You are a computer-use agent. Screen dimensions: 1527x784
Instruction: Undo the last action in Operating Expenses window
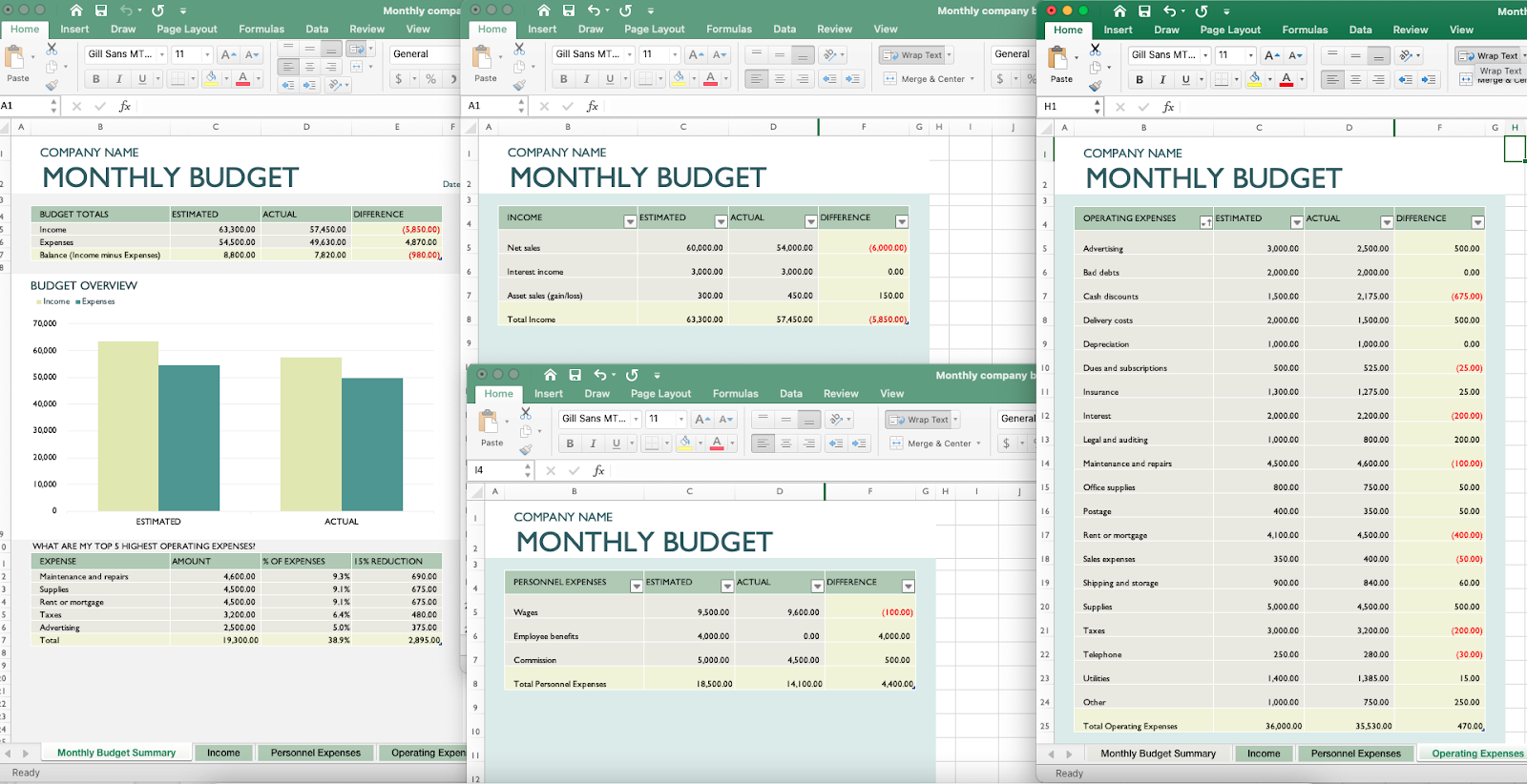point(1170,11)
